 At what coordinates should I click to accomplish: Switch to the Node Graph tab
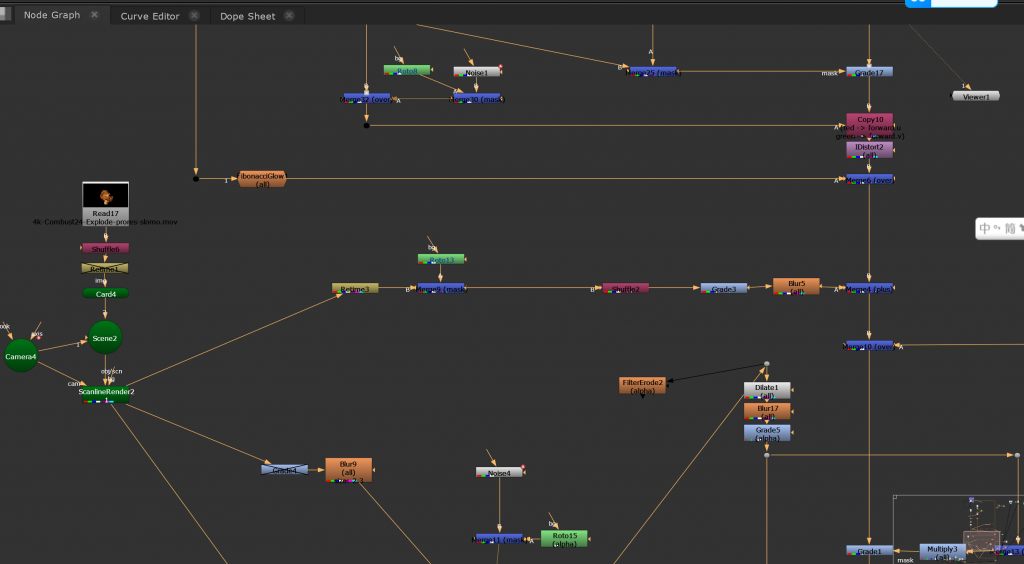(x=52, y=15)
